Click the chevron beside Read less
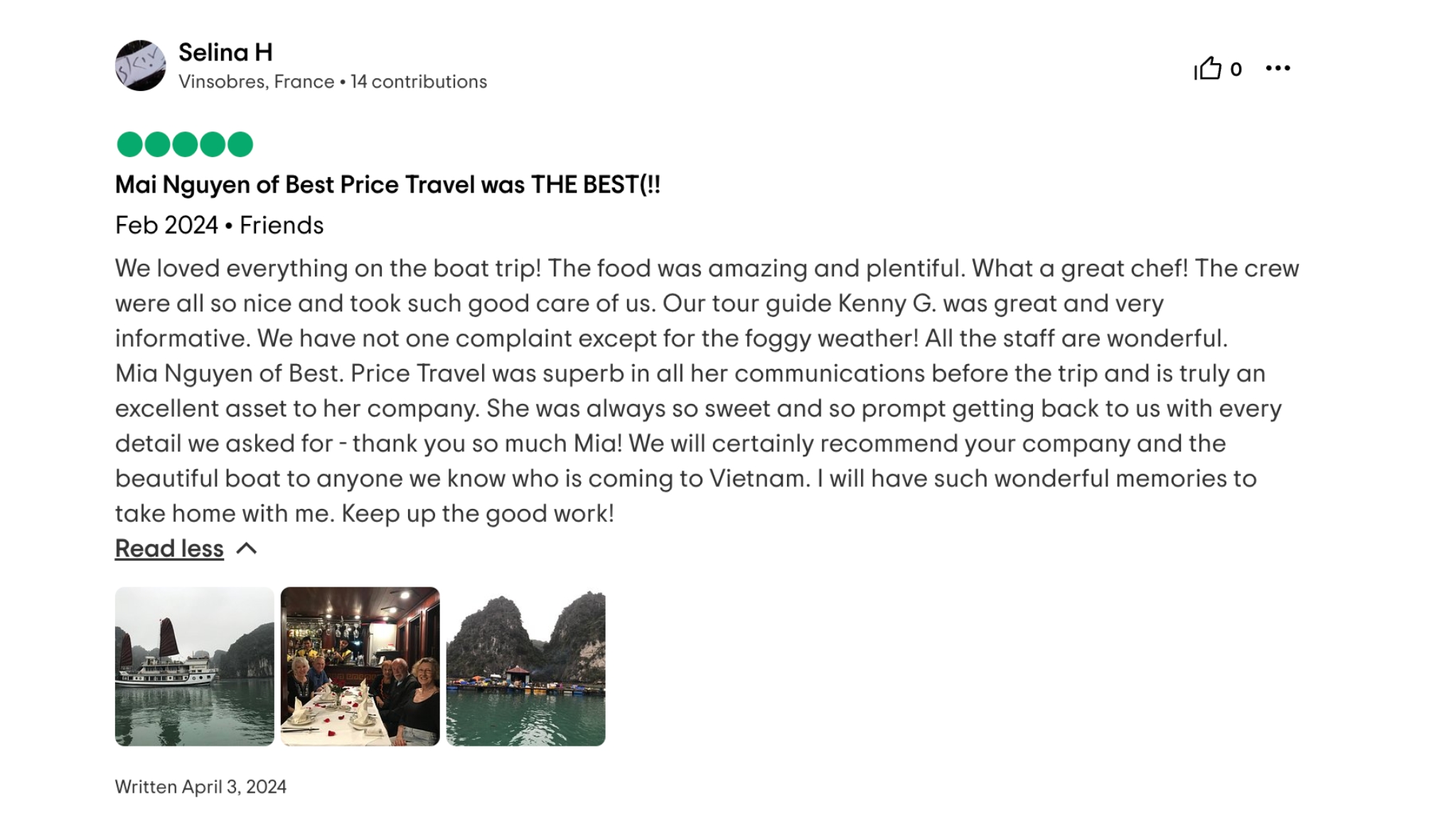 click(247, 548)
